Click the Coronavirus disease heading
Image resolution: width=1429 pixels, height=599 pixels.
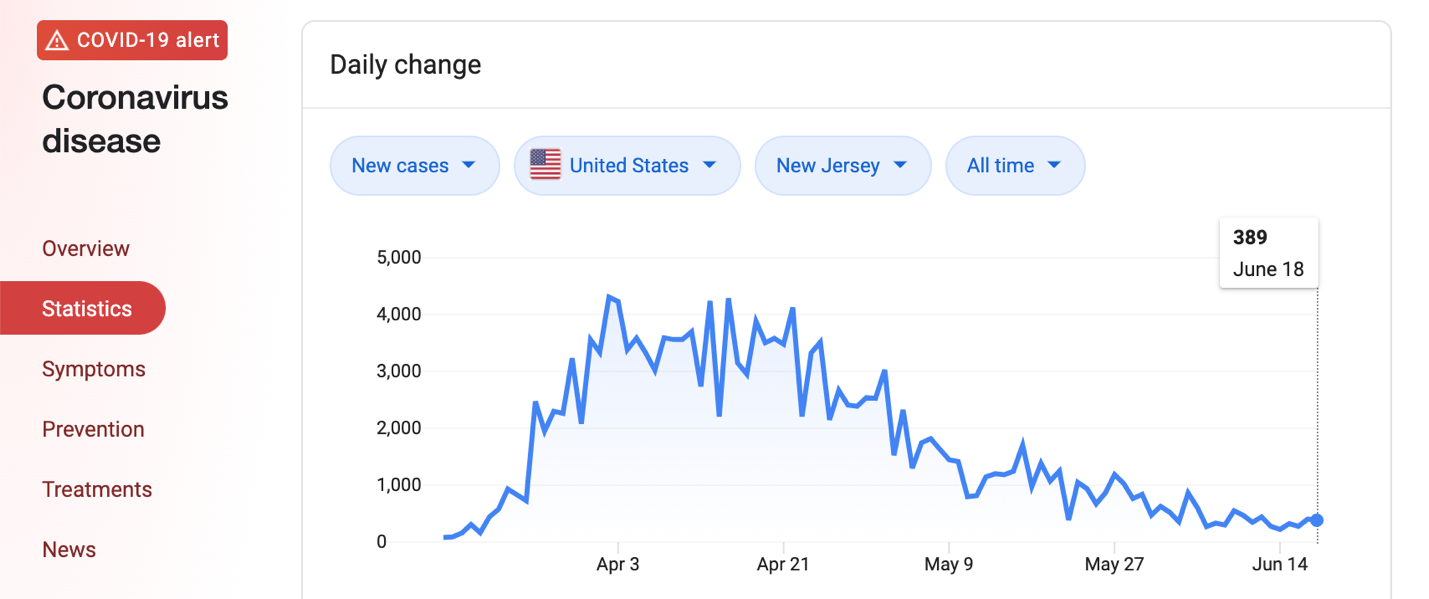coord(135,119)
